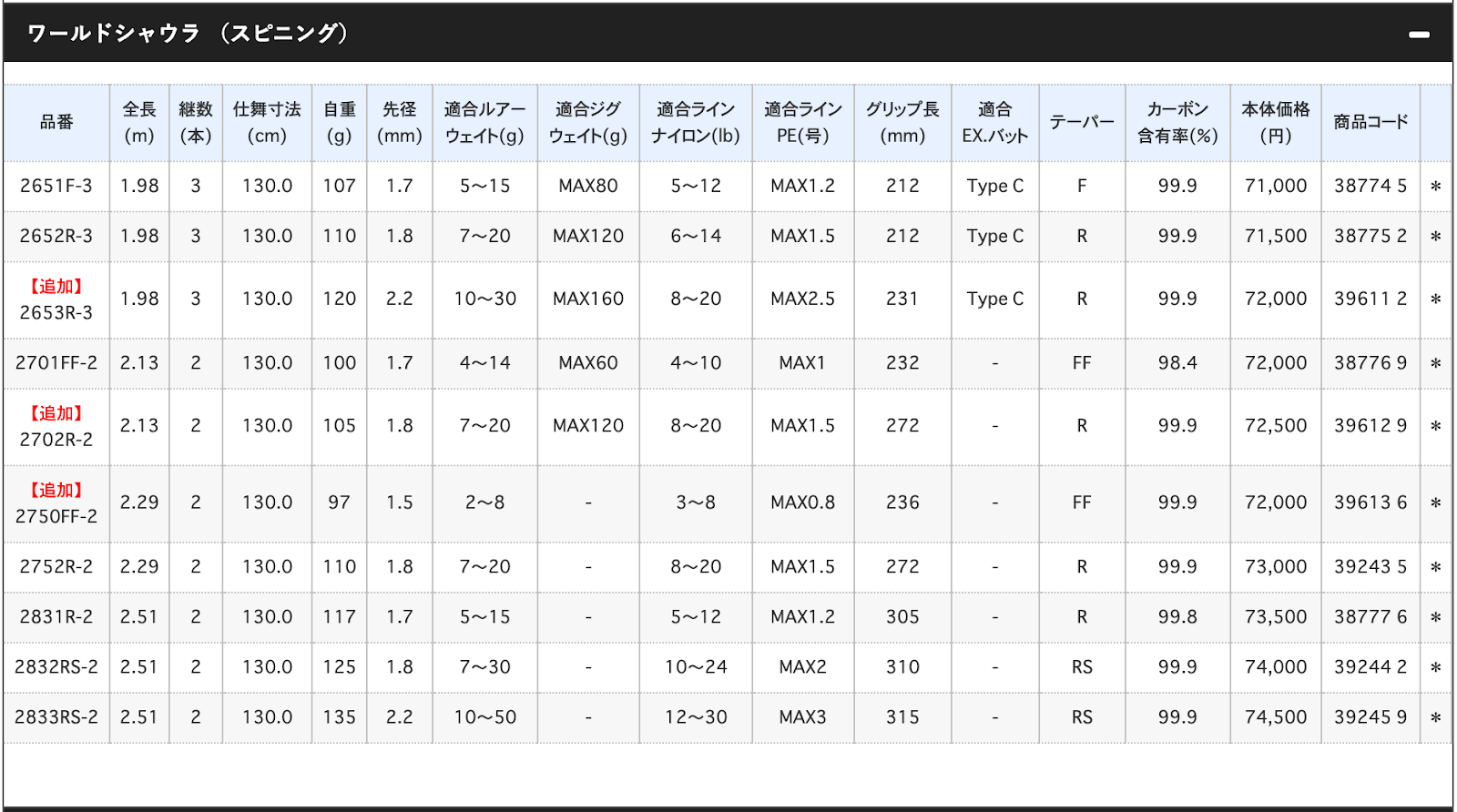Collapse the ワールドシャウラ section with minus icon
The height and width of the screenshot is (812, 1457).
(1418, 35)
